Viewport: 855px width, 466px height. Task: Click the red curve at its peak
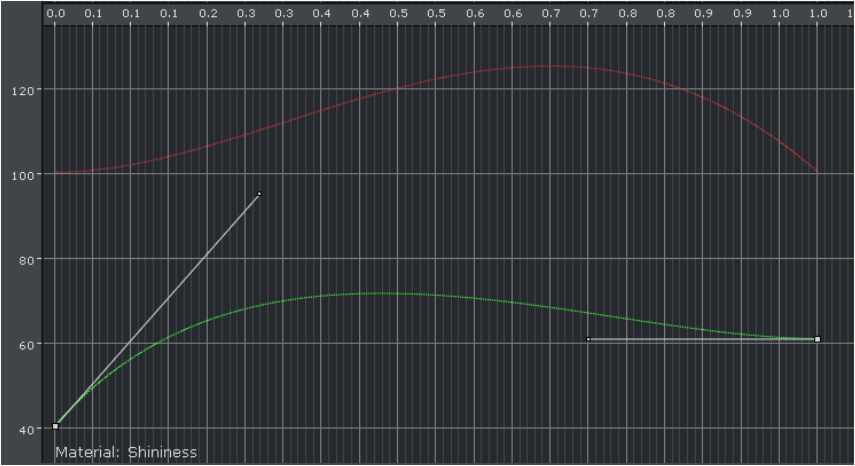coord(550,66)
